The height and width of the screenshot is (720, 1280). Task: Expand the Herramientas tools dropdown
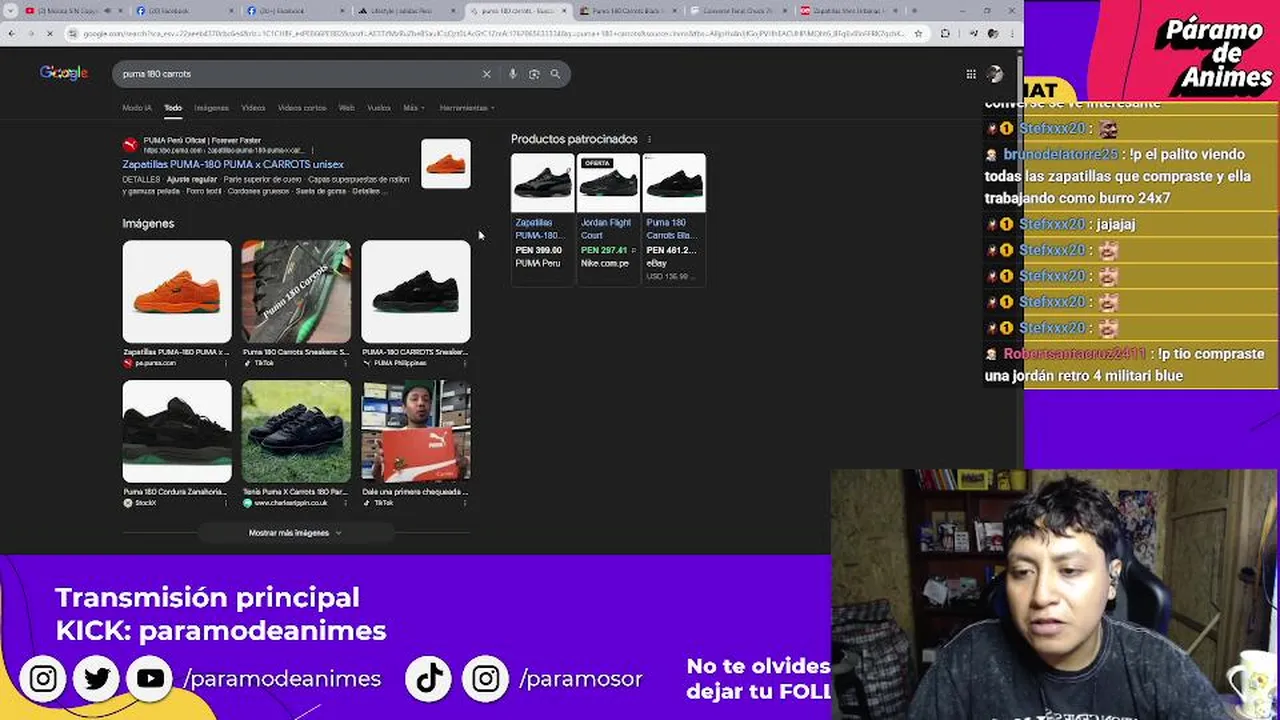coord(467,108)
